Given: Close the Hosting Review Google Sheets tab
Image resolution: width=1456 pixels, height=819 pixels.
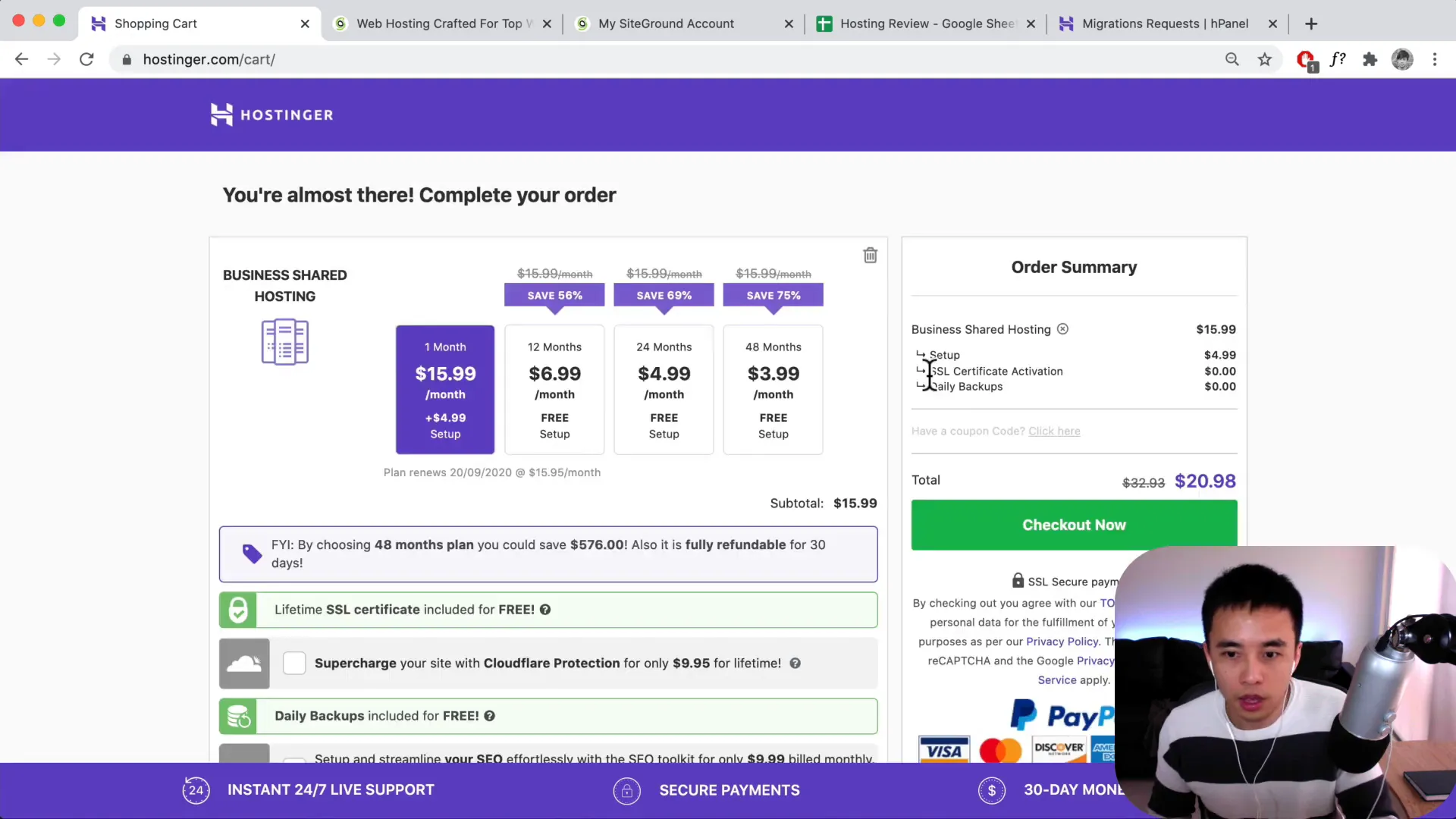Looking at the screenshot, I should pos(1031,24).
